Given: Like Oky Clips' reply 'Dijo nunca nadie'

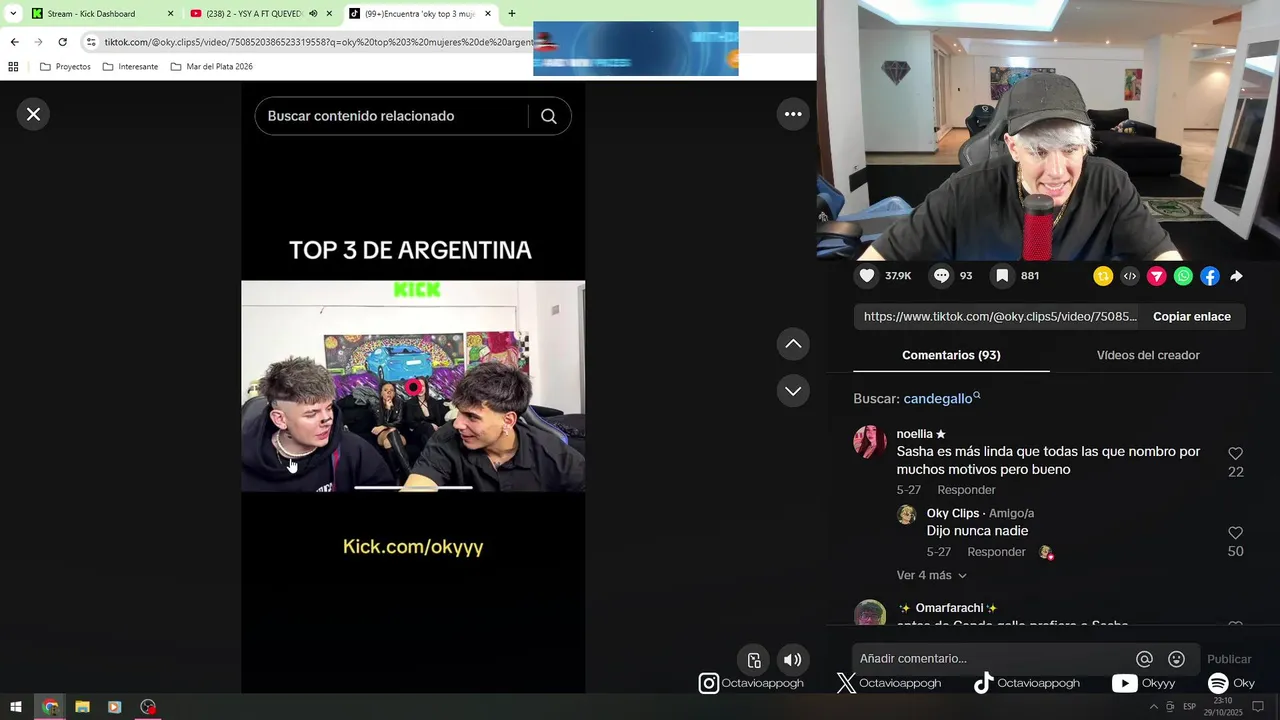Looking at the screenshot, I should [x=1235, y=533].
